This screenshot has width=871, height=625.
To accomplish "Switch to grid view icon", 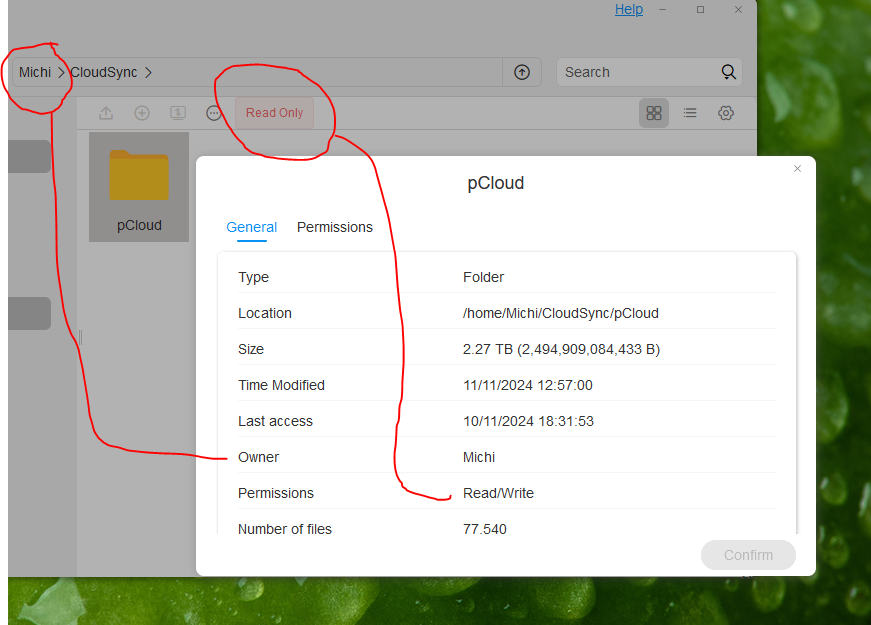I will coord(654,113).
